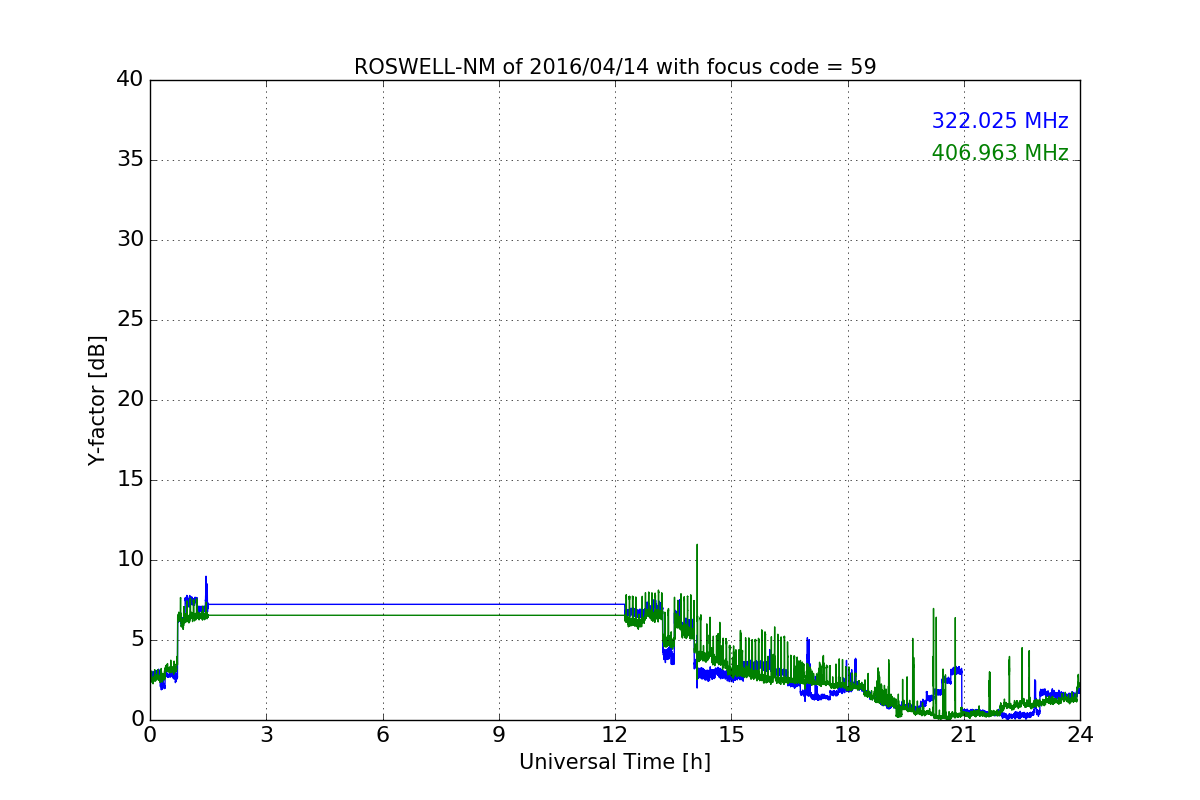Click the x-axis tick label '18'
1200x800 pixels.
tap(847, 734)
